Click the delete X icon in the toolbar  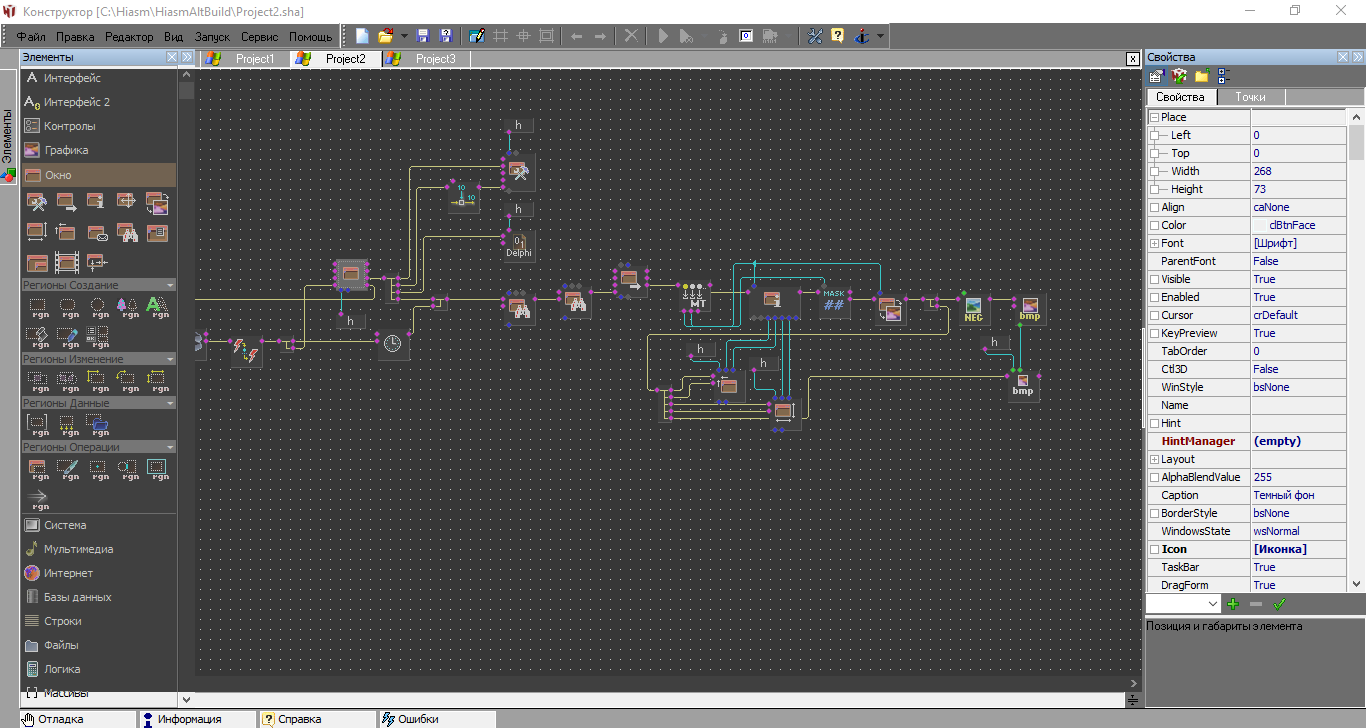pyautogui.click(x=631, y=36)
